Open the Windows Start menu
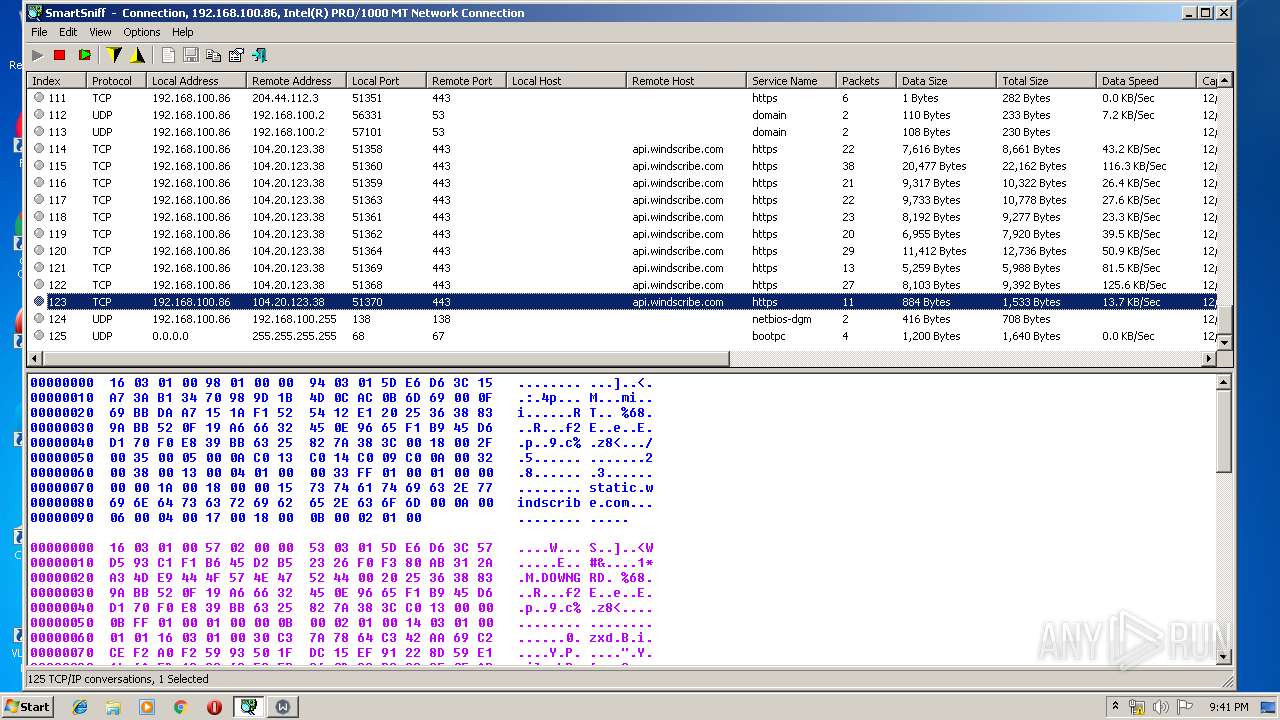The image size is (1280, 720). click(27, 706)
